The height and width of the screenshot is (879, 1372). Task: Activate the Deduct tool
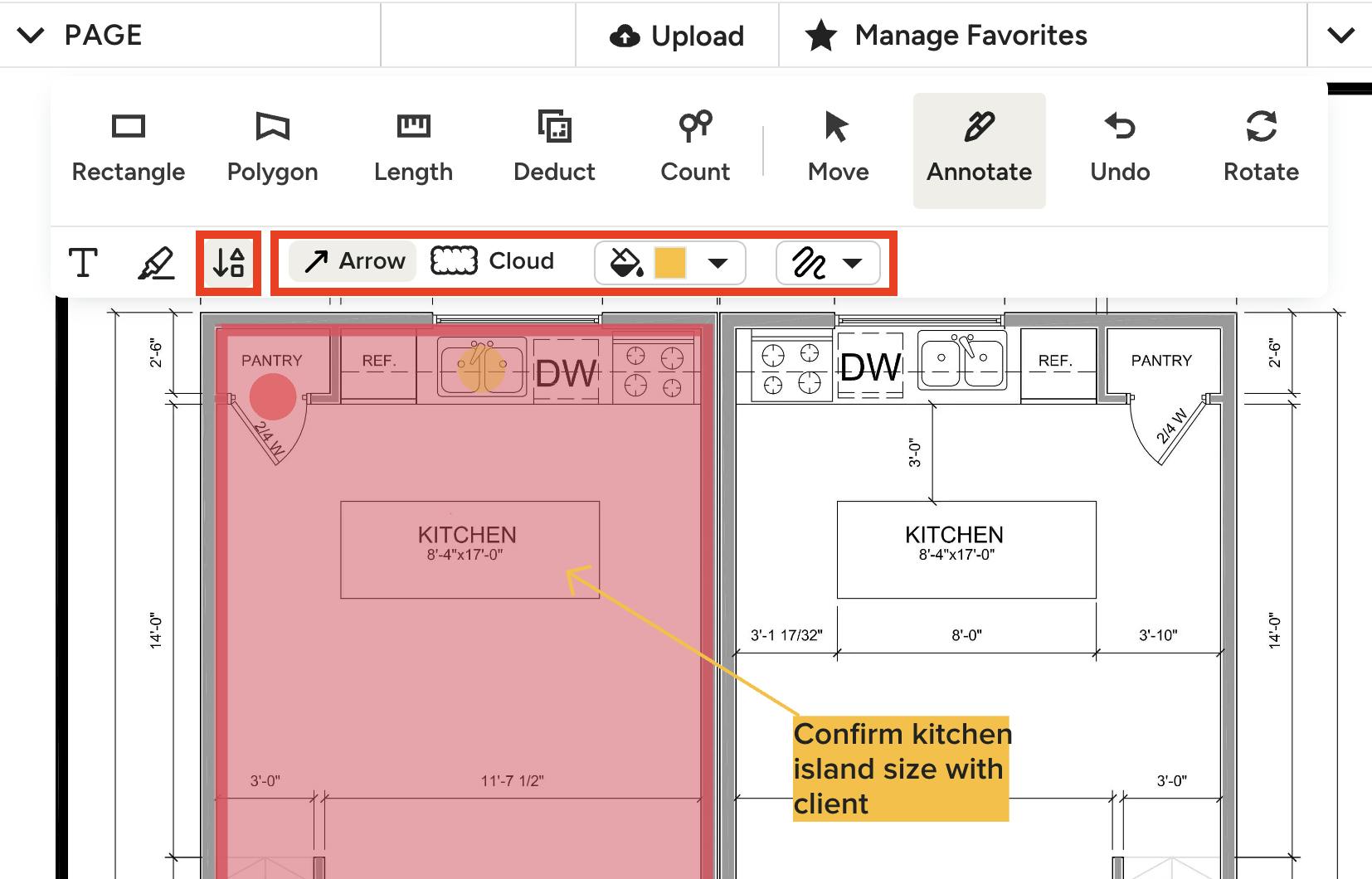(x=554, y=149)
